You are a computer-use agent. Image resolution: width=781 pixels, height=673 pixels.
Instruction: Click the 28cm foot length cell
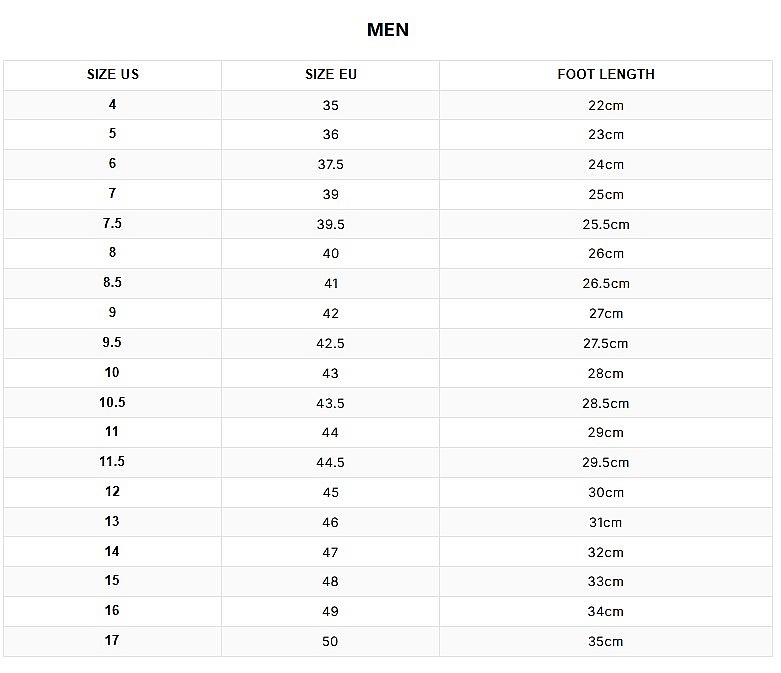click(x=606, y=373)
